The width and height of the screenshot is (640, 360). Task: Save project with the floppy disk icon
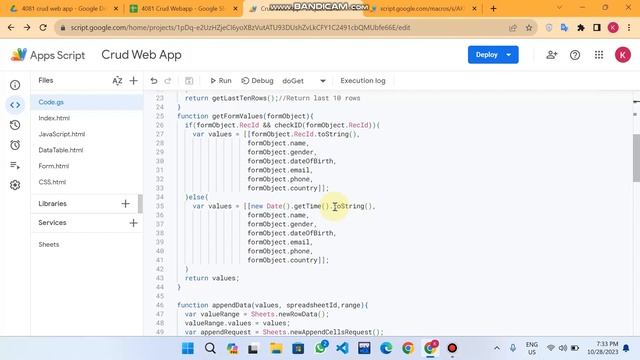(x=189, y=81)
